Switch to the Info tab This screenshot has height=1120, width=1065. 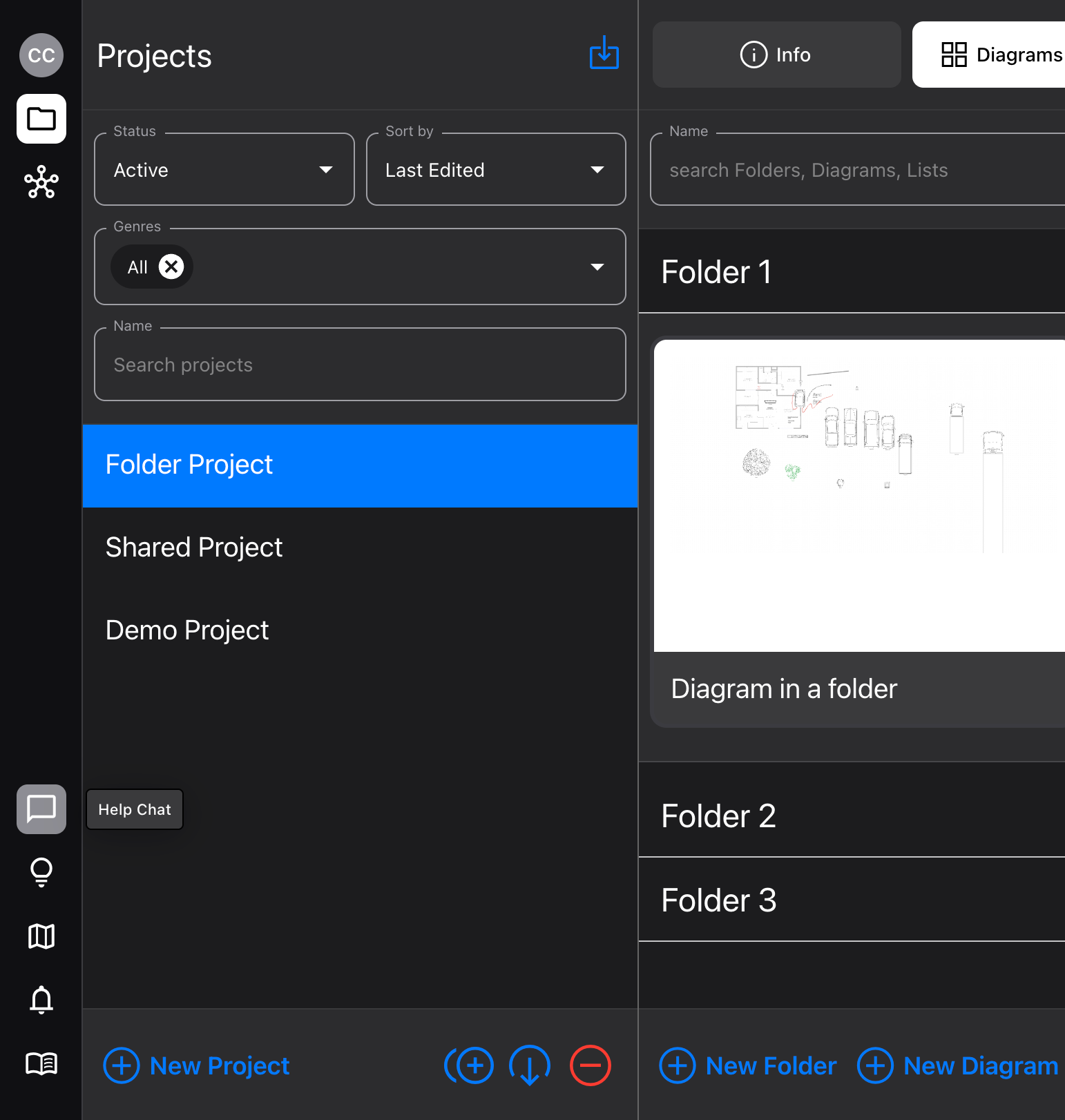(x=776, y=55)
